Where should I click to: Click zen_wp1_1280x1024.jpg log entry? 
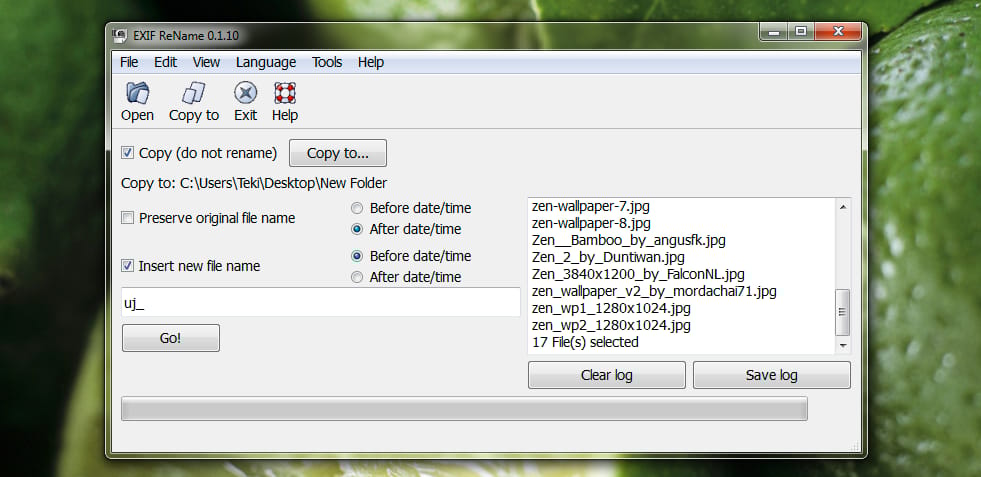pos(611,309)
